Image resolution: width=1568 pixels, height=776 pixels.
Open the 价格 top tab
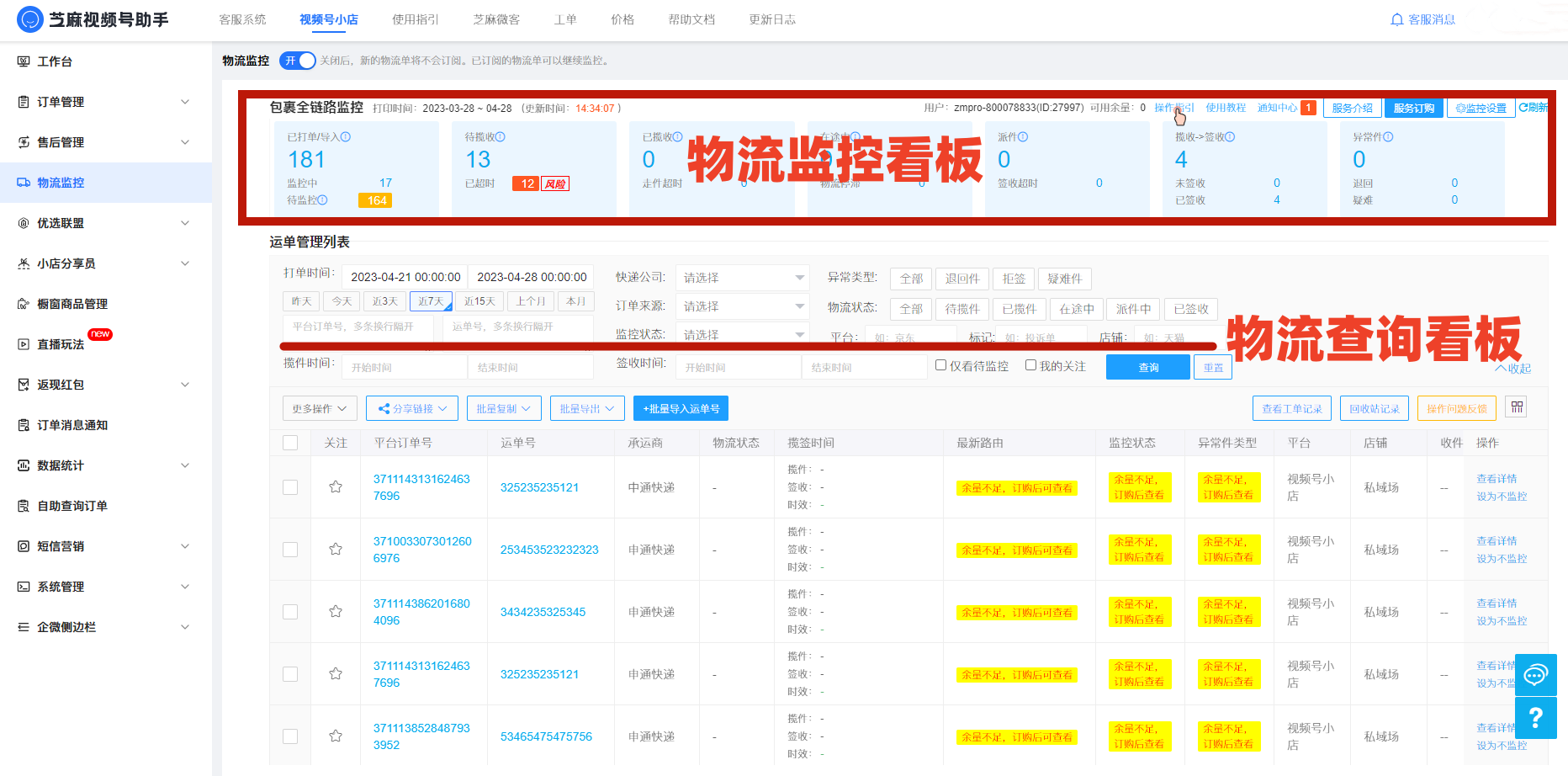[x=622, y=19]
